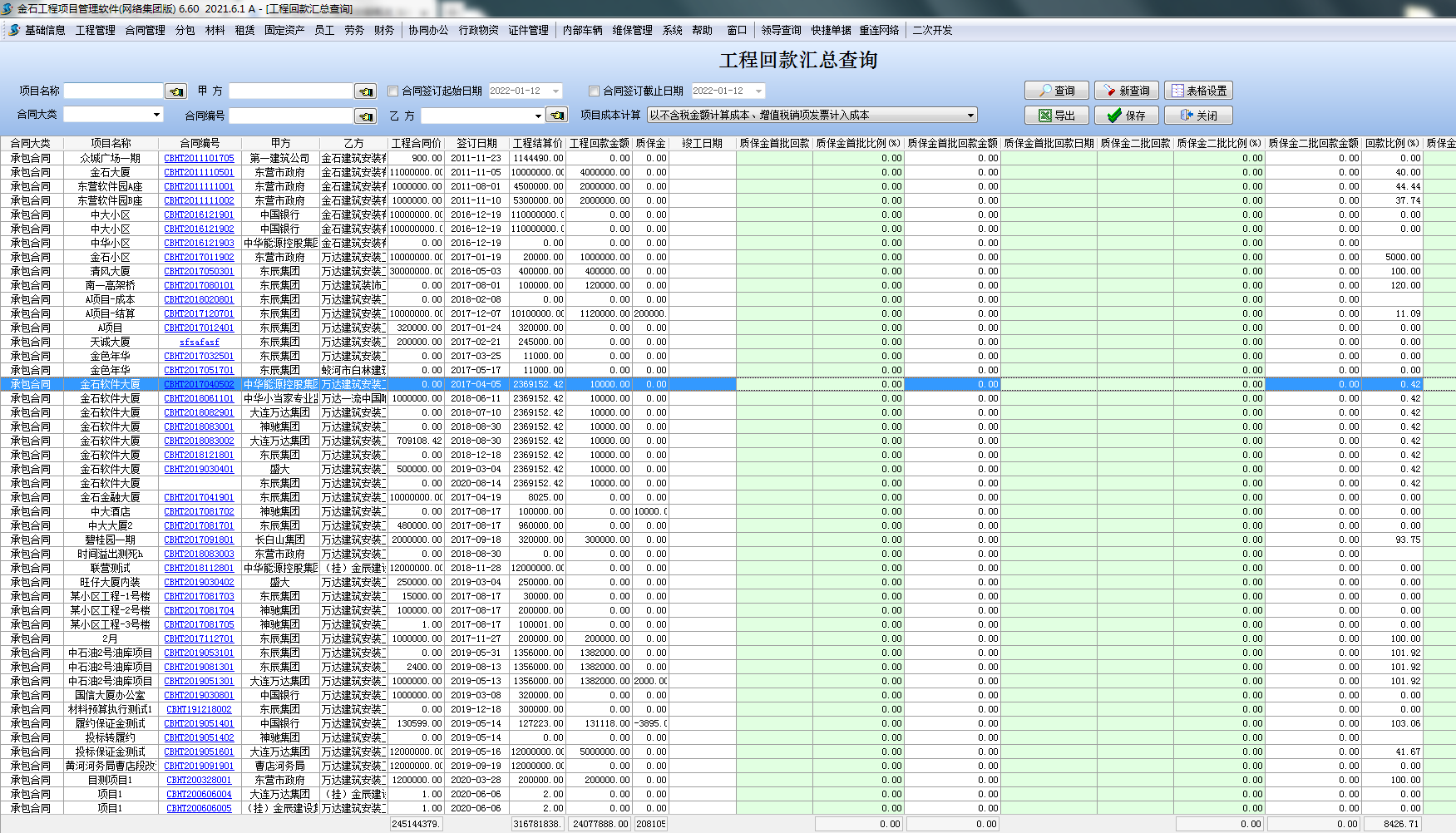
Task: Open 表格设置 table settings
Action: tap(1197, 91)
